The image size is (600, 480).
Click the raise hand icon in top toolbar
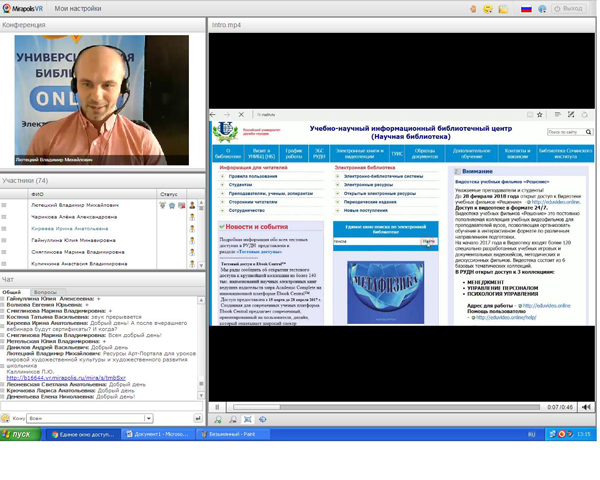point(473,9)
